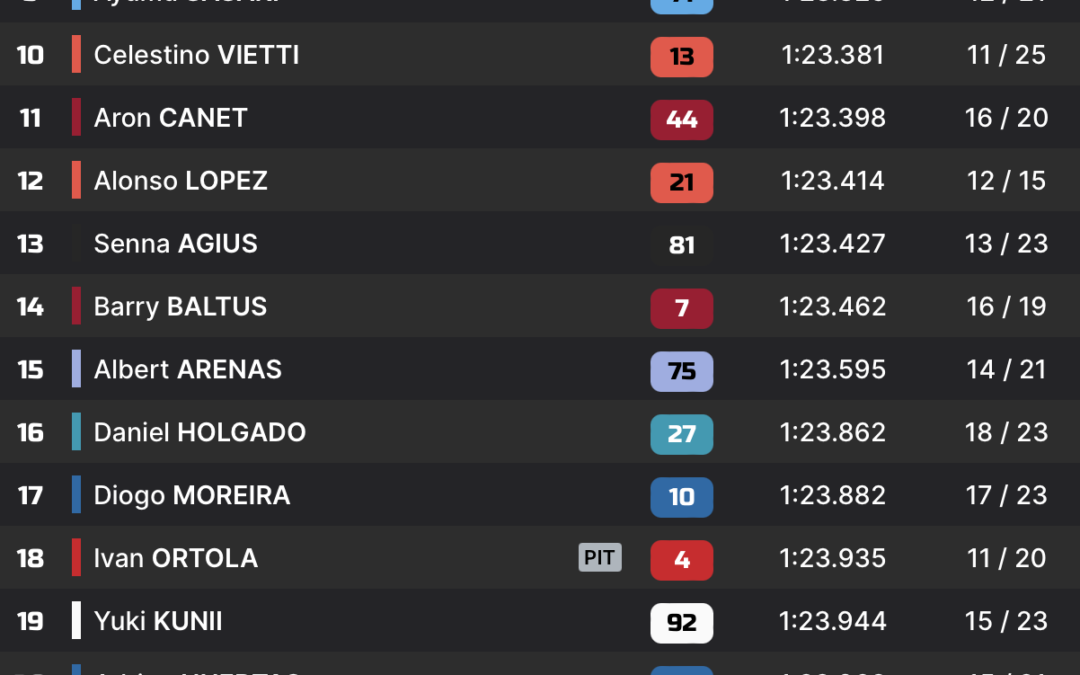The image size is (1080, 675).
Task: Click rider number badge 13
Action: point(681,56)
